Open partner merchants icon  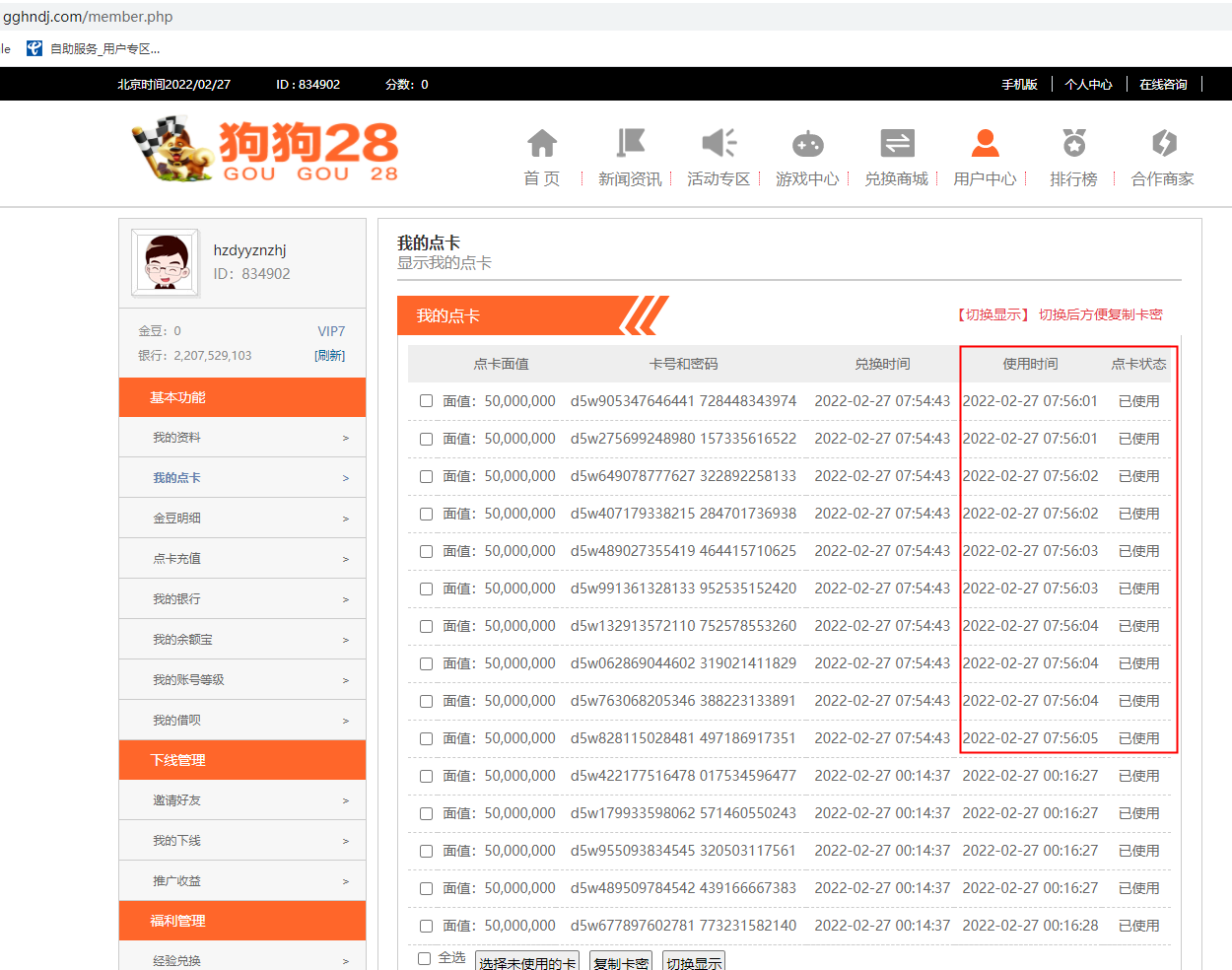[1163, 144]
